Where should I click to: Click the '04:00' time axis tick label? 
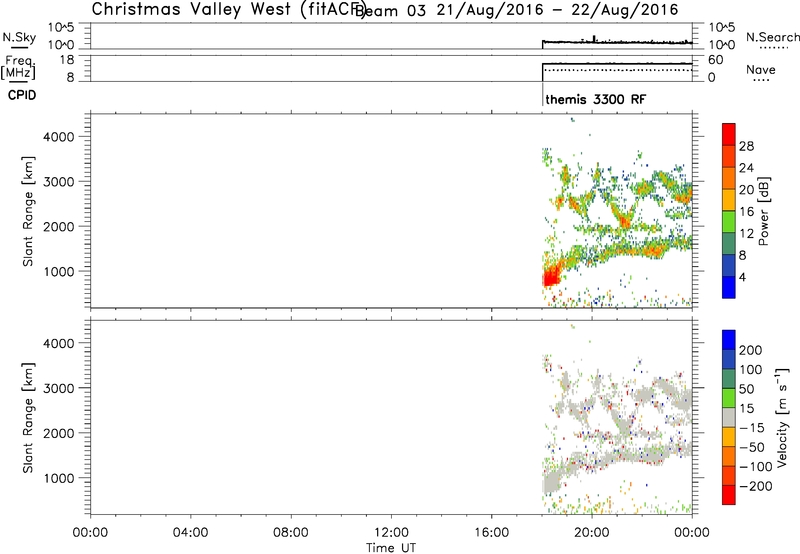191,533
